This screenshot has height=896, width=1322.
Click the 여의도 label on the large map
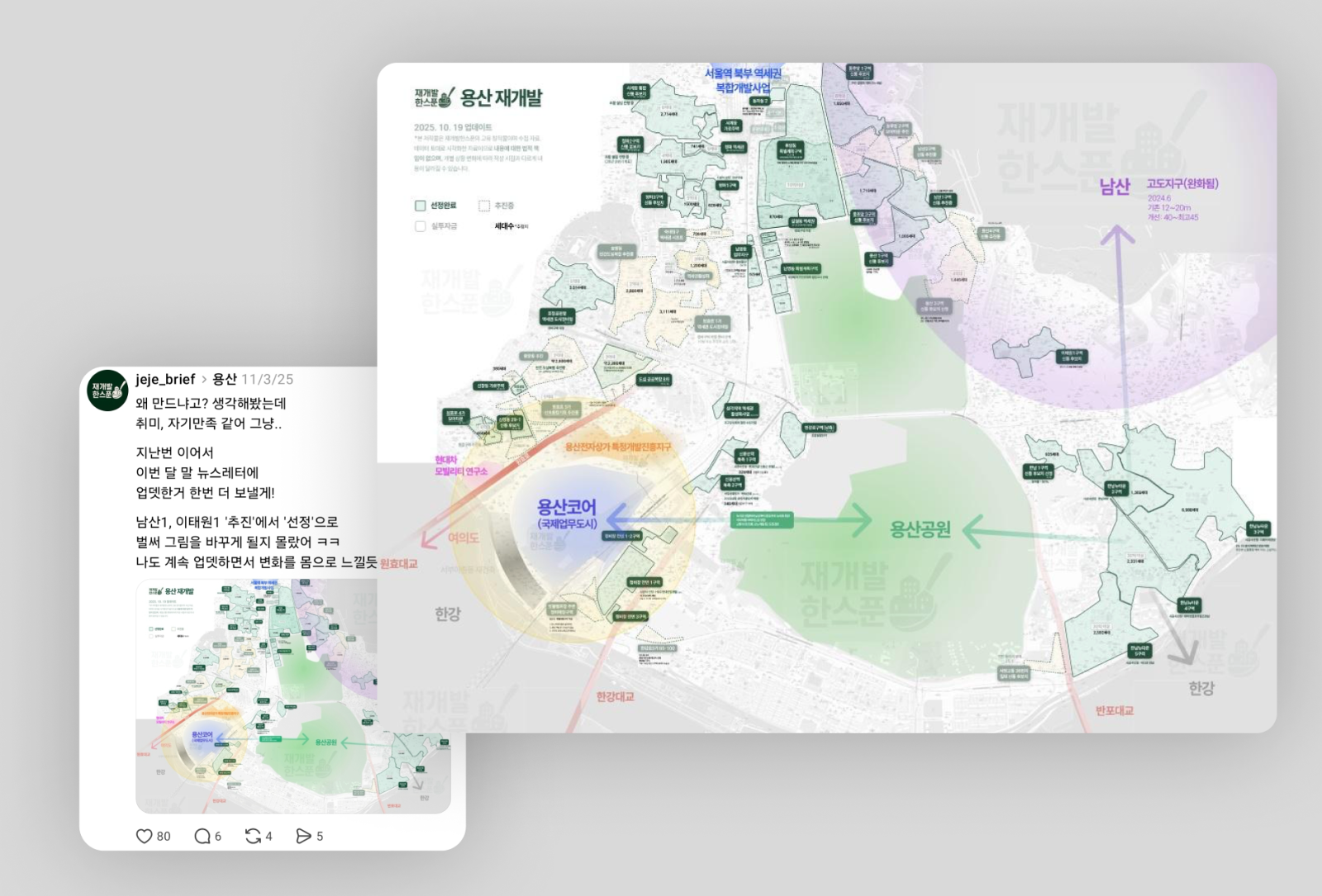[x=464, y=538]
